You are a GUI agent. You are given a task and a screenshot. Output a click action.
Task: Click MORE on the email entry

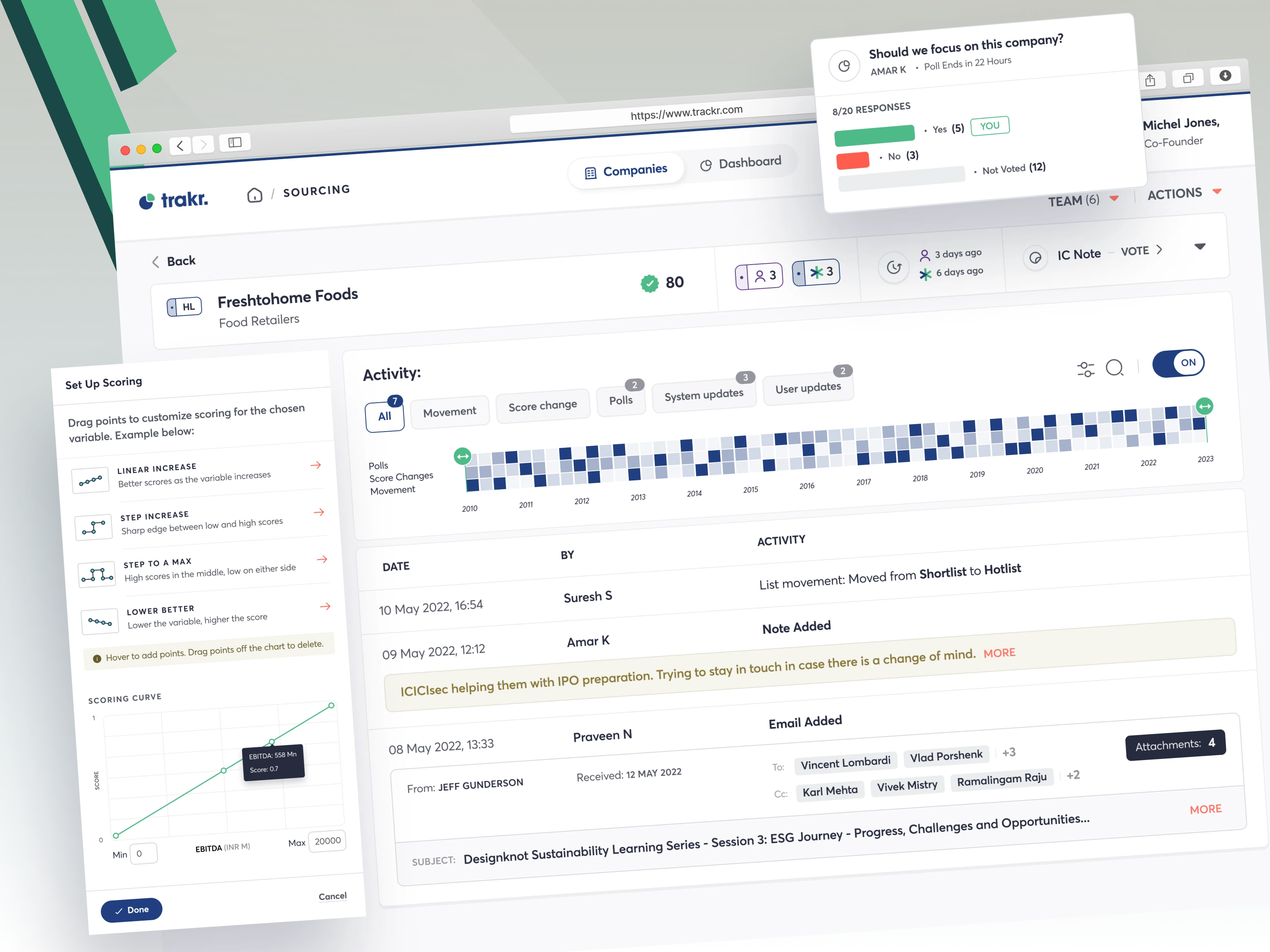click(1206, 809)
